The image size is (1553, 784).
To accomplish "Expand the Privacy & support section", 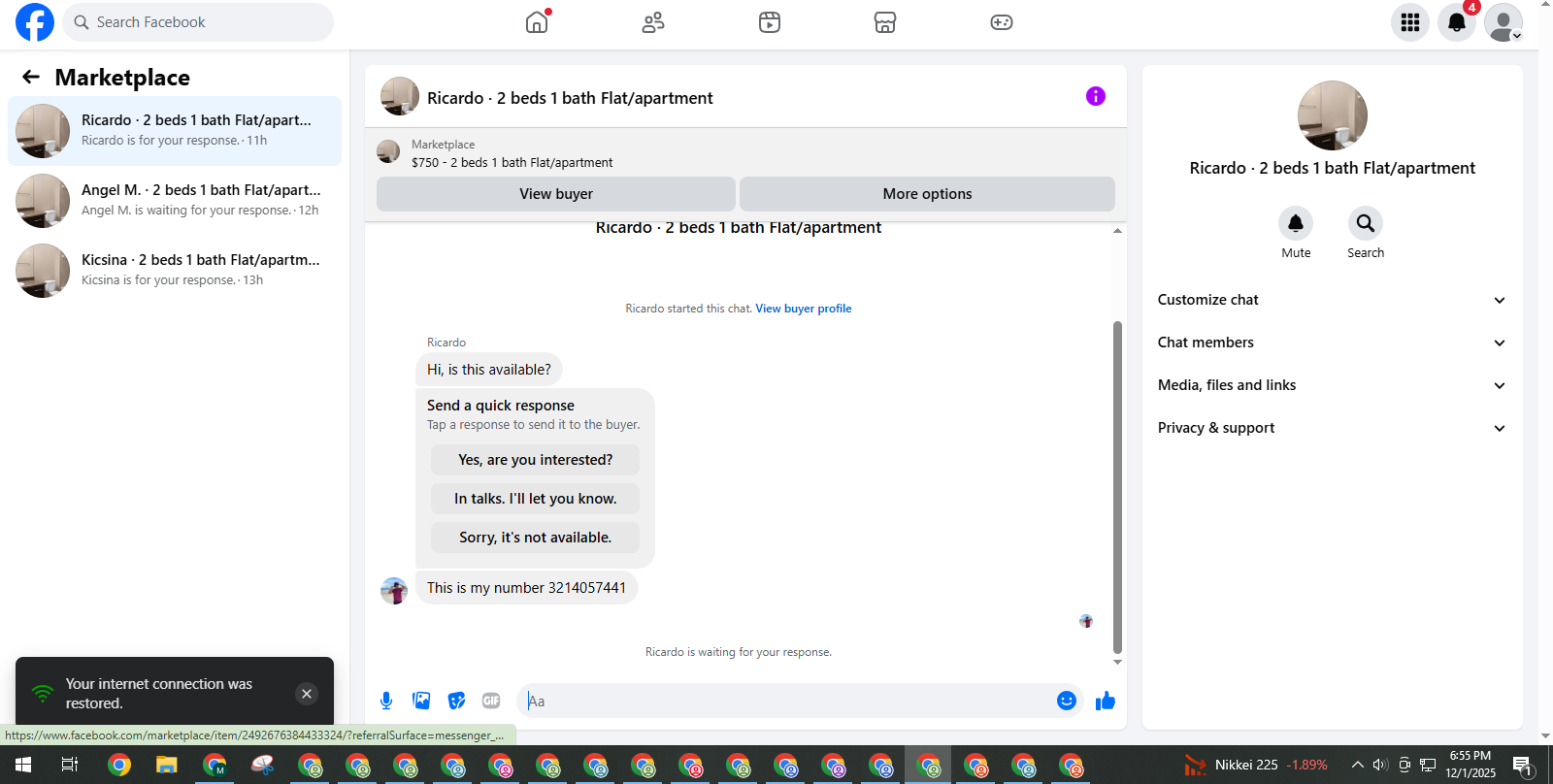I will click(x=1333, y=428).
